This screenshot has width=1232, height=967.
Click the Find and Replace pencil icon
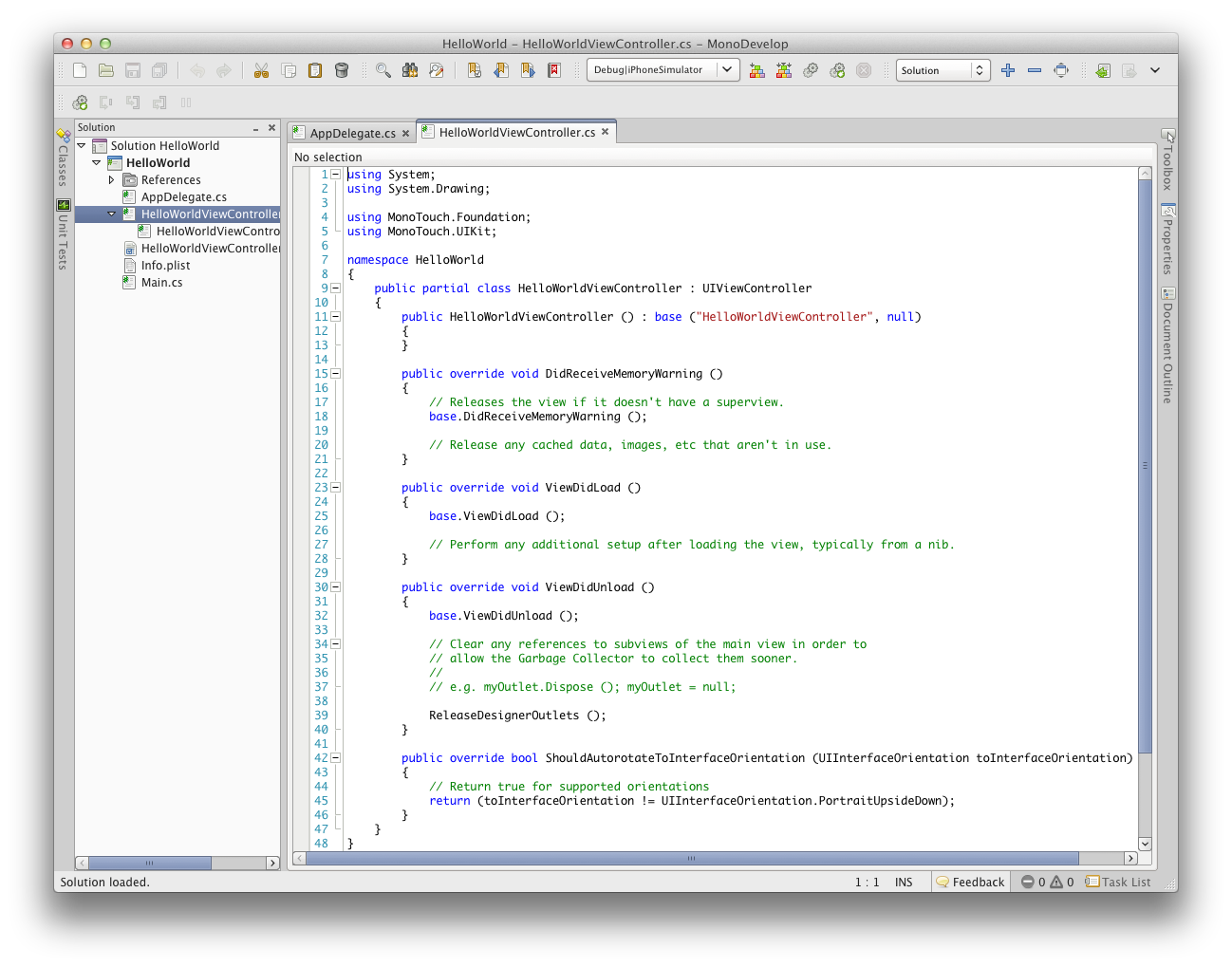point(438,70)
